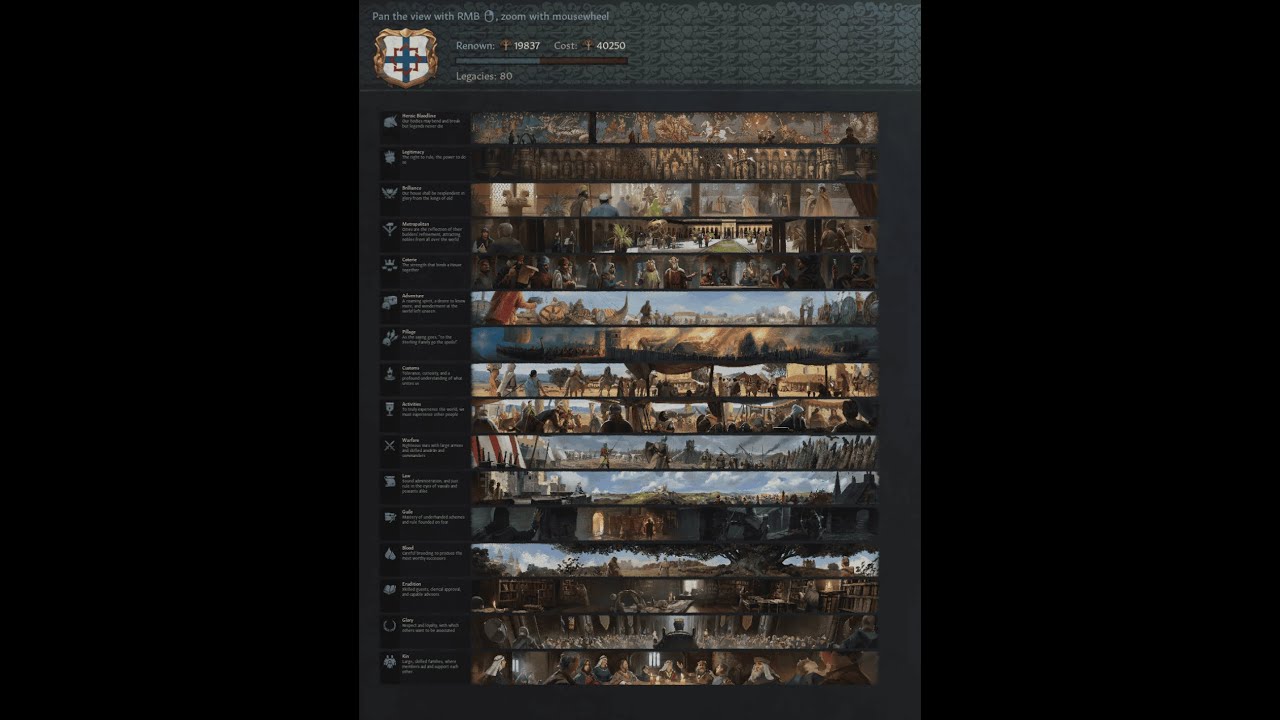Open the Brilliance artwork banner

[x=675, y=199]
